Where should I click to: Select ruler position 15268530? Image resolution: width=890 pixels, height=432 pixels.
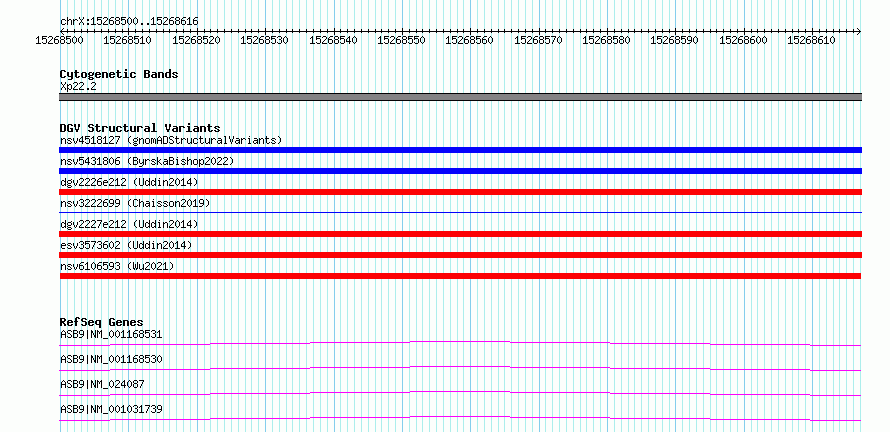265,40
